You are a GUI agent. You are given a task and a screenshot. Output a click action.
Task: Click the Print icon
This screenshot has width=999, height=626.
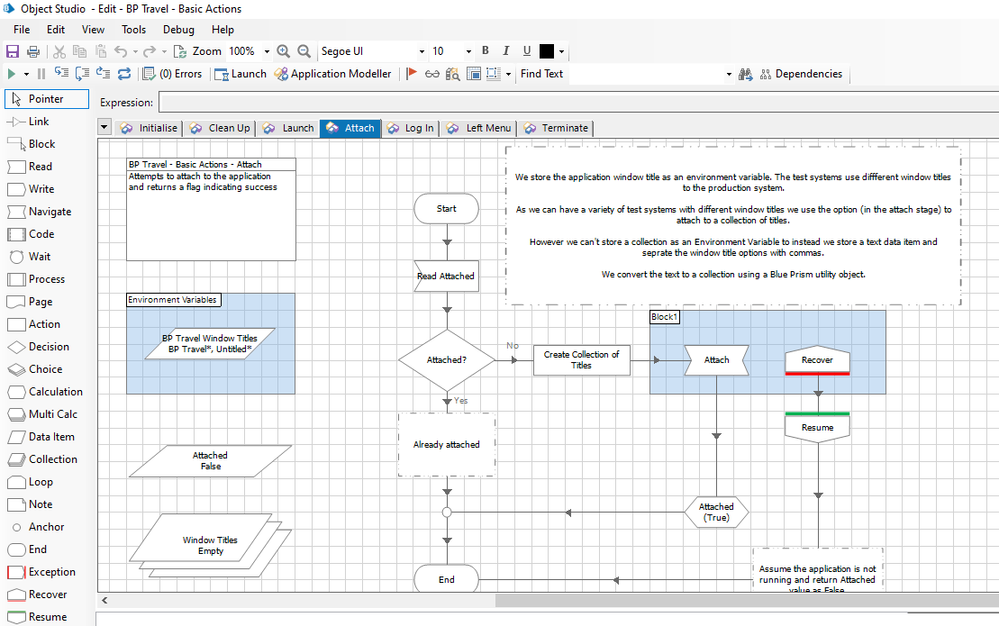(33, 51)
